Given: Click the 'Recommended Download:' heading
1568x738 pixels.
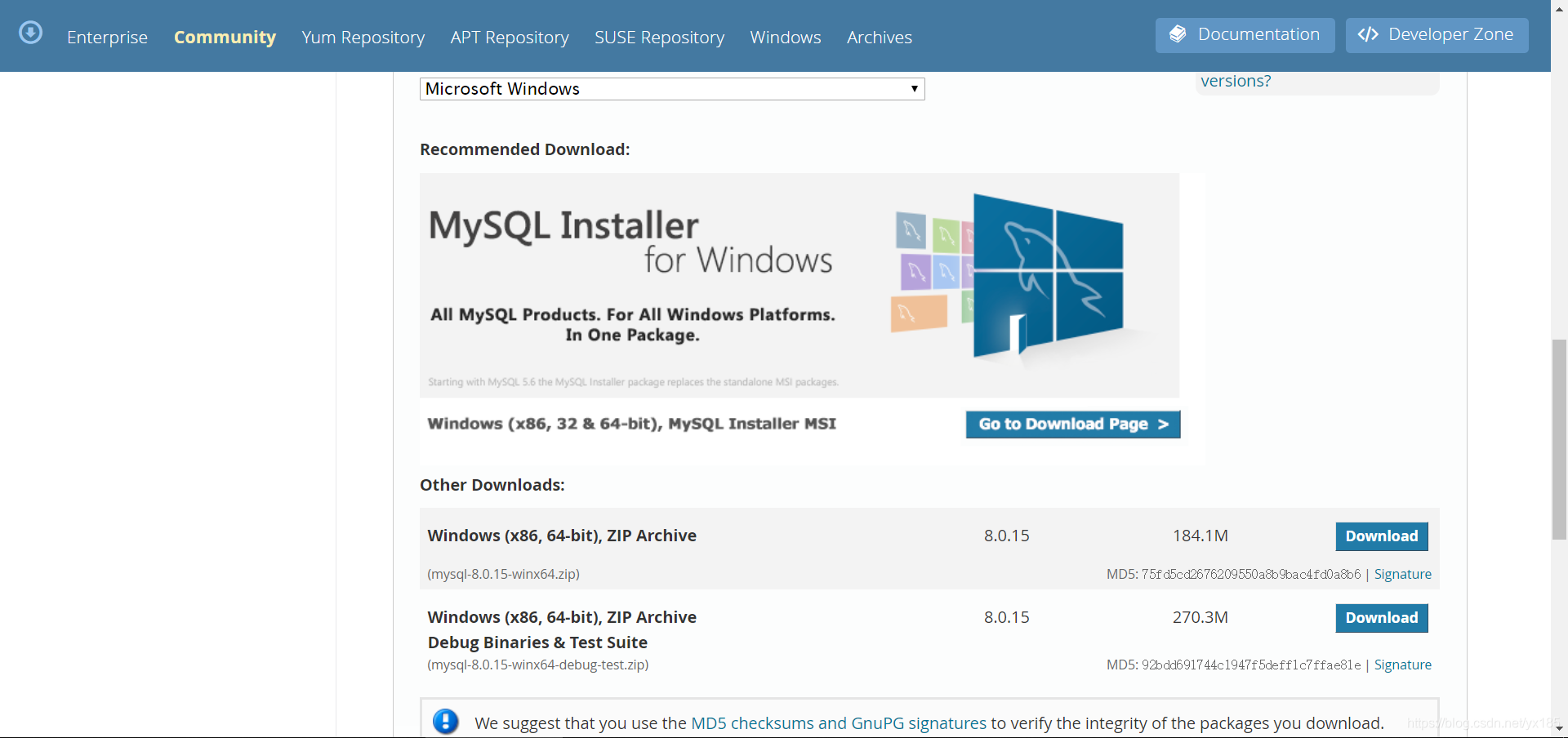Looking at the screenshot, I should pos(525,149).
